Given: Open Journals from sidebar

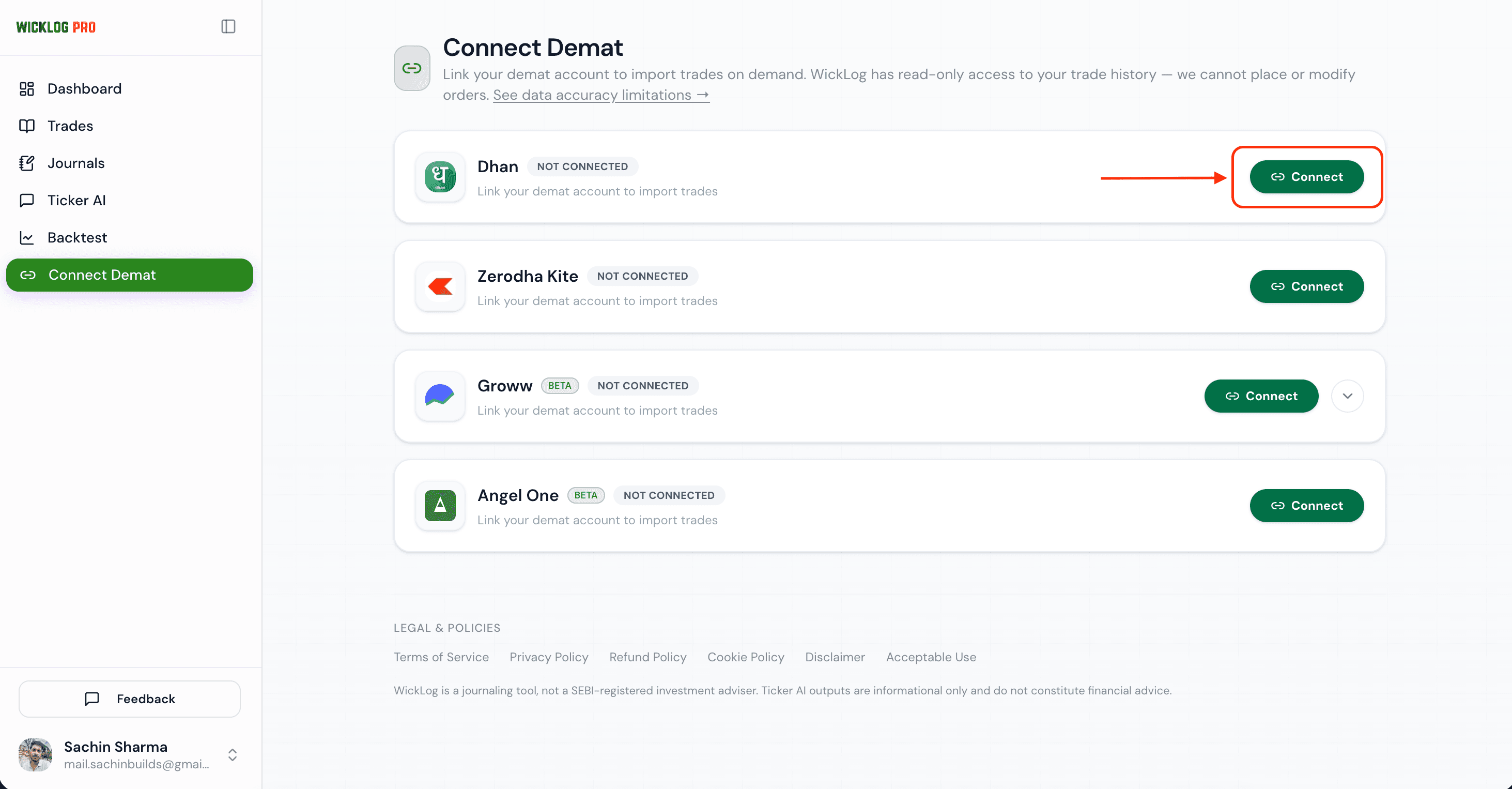Looking at the screenshot, I should click(x=129, y=163).
